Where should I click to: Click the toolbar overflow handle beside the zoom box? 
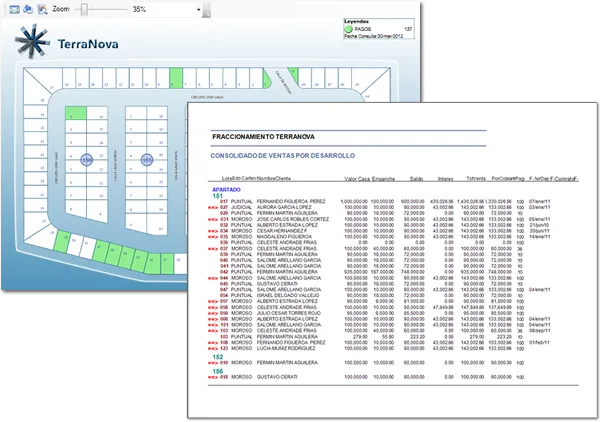pyautogui.click(x=206, y=10)
